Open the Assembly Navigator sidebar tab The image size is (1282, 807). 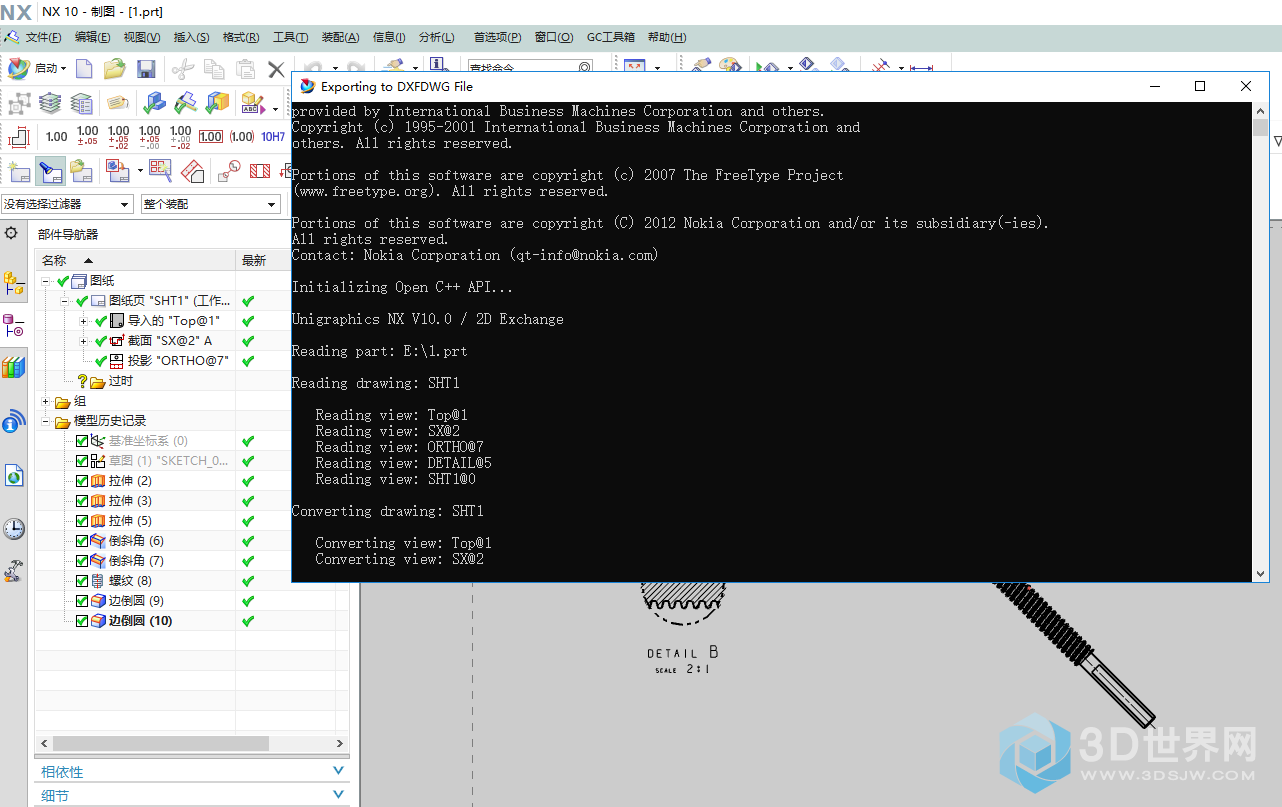click(x=14, y=285)
